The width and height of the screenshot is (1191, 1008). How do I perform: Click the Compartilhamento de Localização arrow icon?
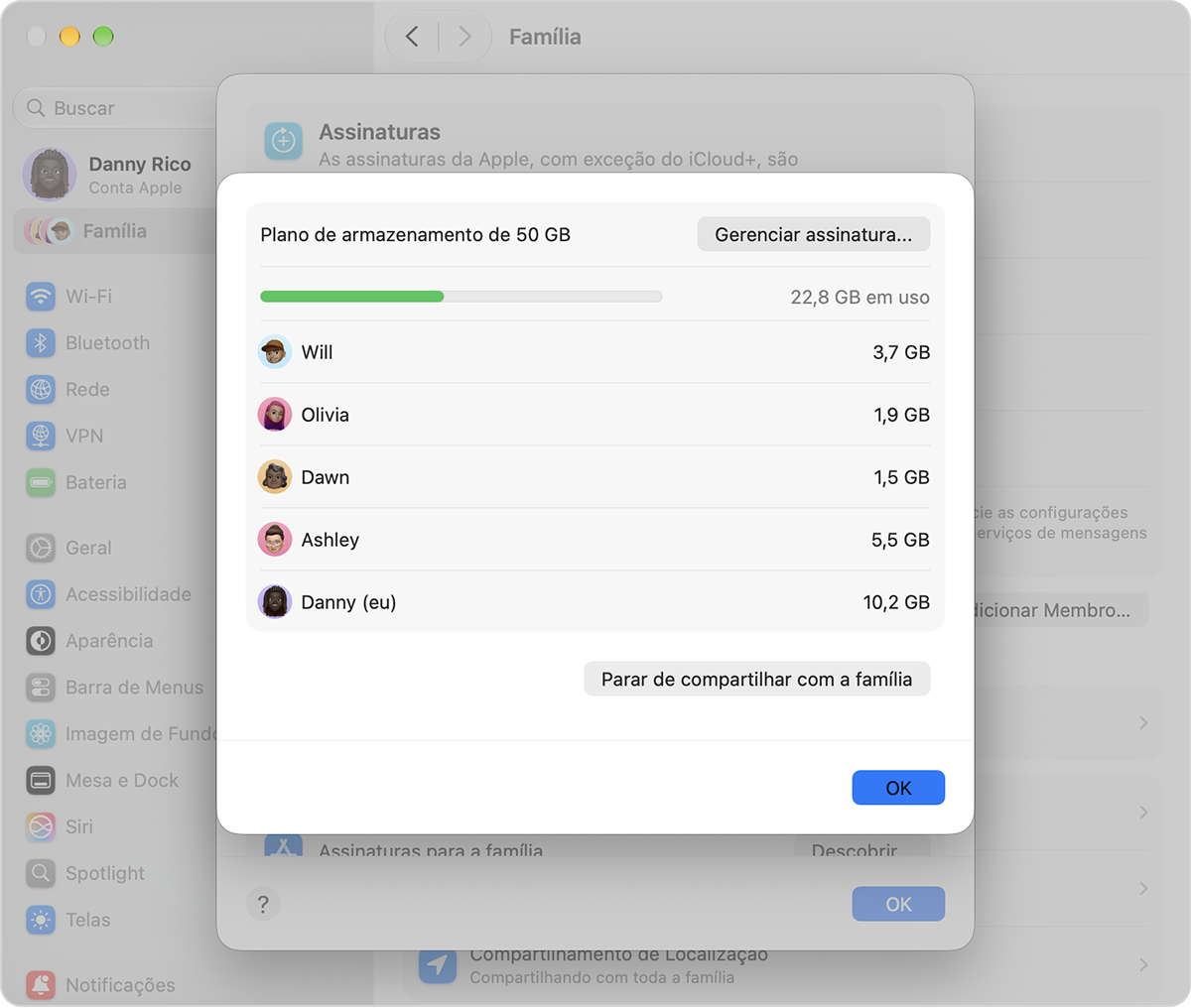click(438, 964)
